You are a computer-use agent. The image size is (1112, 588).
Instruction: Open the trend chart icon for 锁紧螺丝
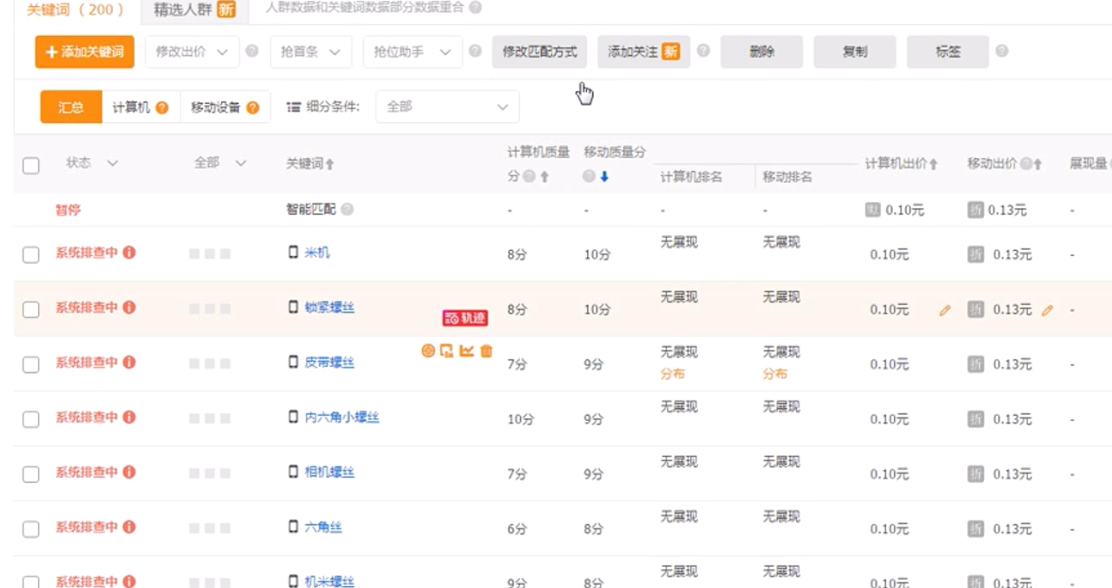click(466, 351)
